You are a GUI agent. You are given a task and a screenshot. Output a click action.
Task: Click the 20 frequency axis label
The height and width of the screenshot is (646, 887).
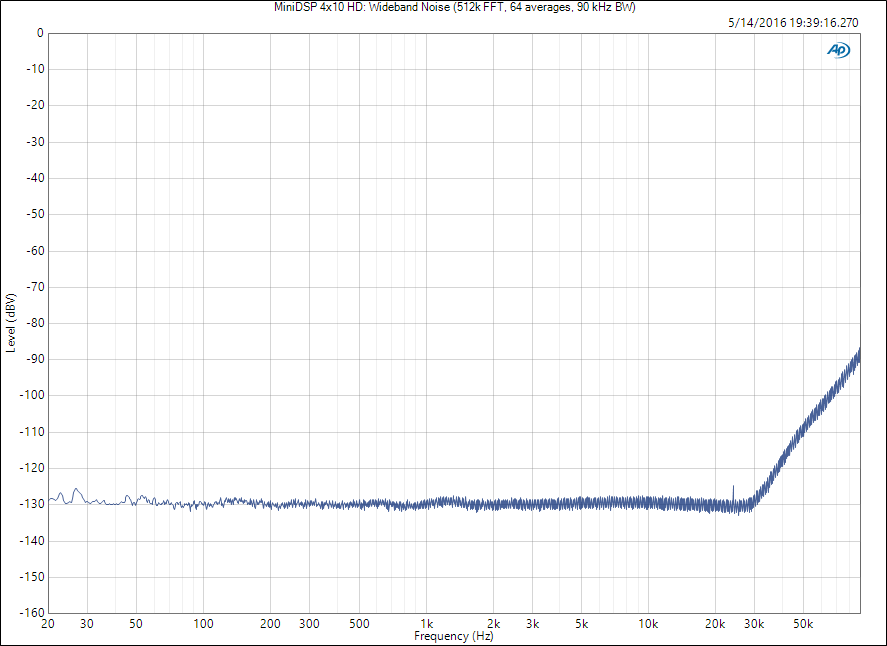point(48,624)
